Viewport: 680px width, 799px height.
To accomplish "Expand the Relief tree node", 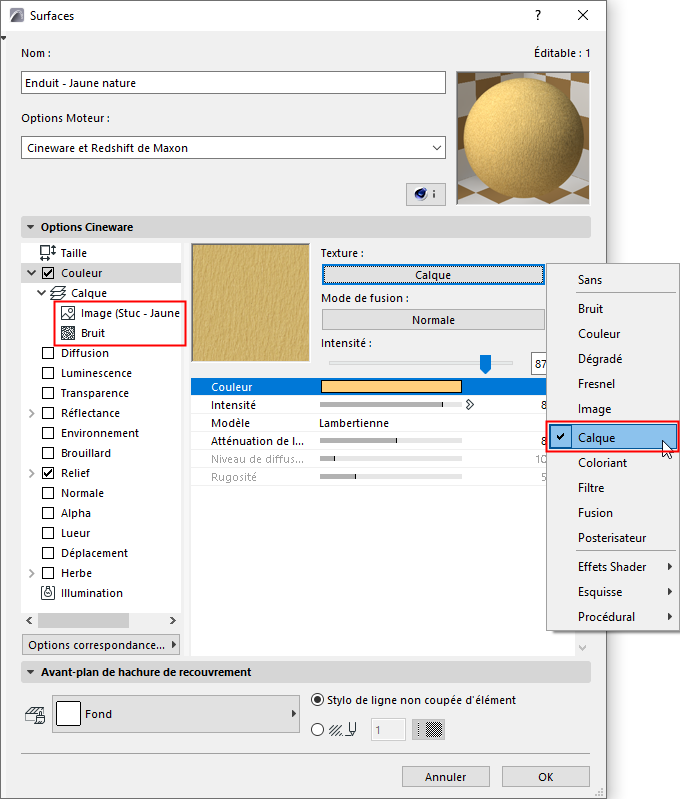I will (32, 473).
